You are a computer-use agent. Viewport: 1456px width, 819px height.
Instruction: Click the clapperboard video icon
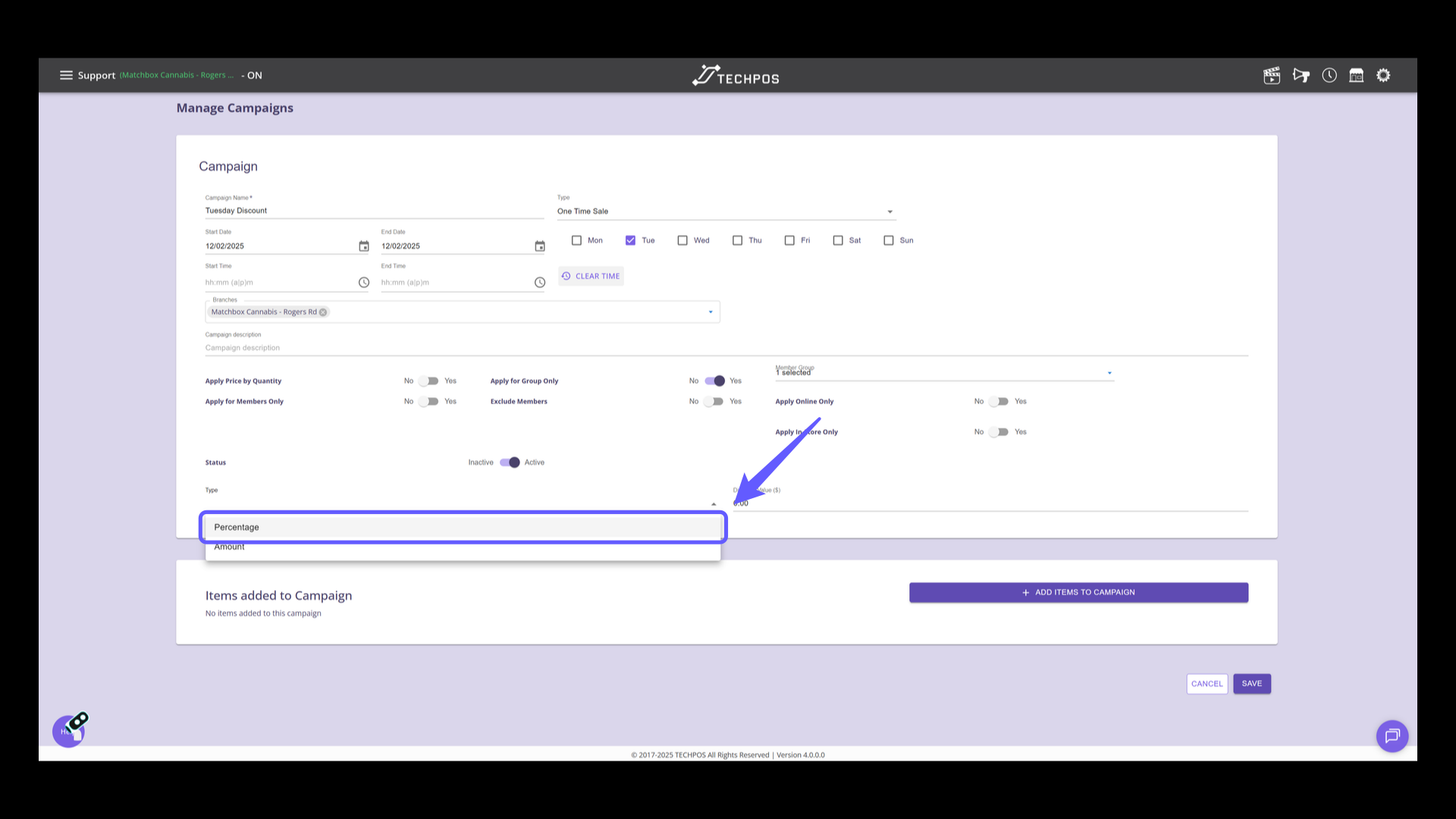coord(1272,76)
